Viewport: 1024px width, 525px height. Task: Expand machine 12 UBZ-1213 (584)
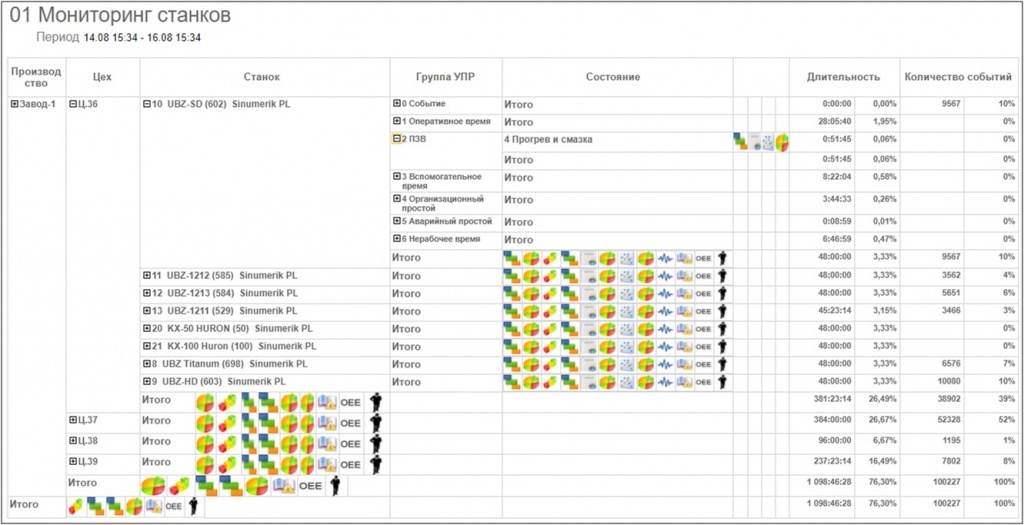click(x=147, y=293)
